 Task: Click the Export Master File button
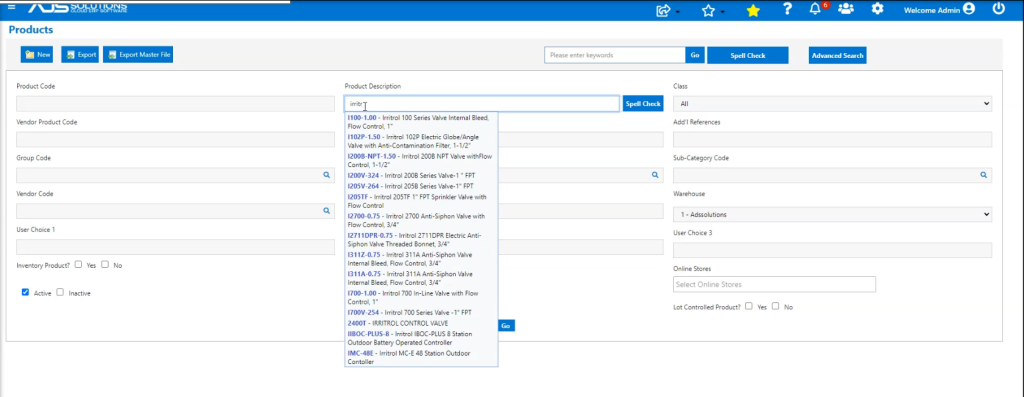[138, 55]
